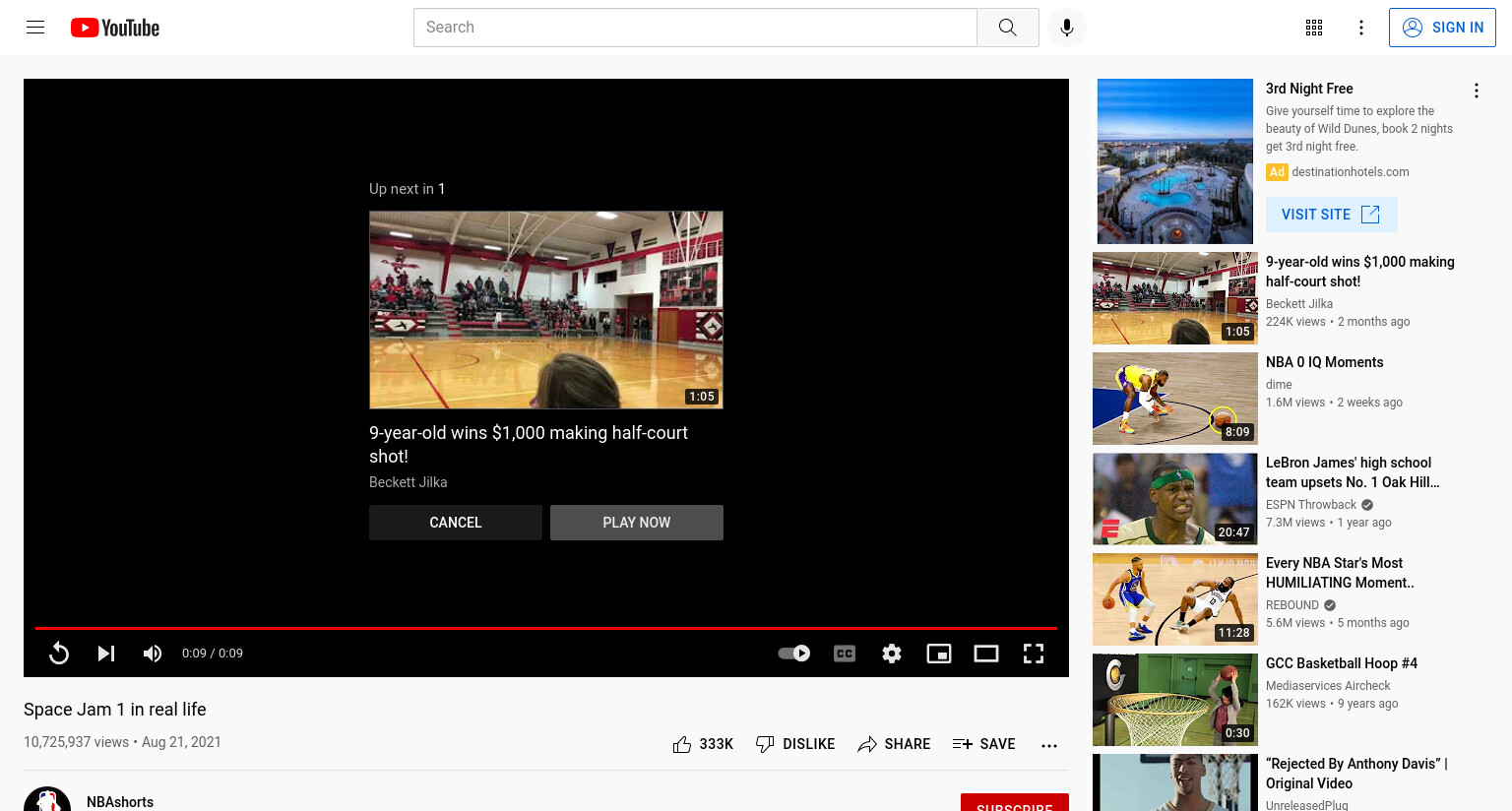Screen dimensions: 1512x811
Task: Open NBA 0 IQ Moments thumbnail
Action: (1175, 399)
